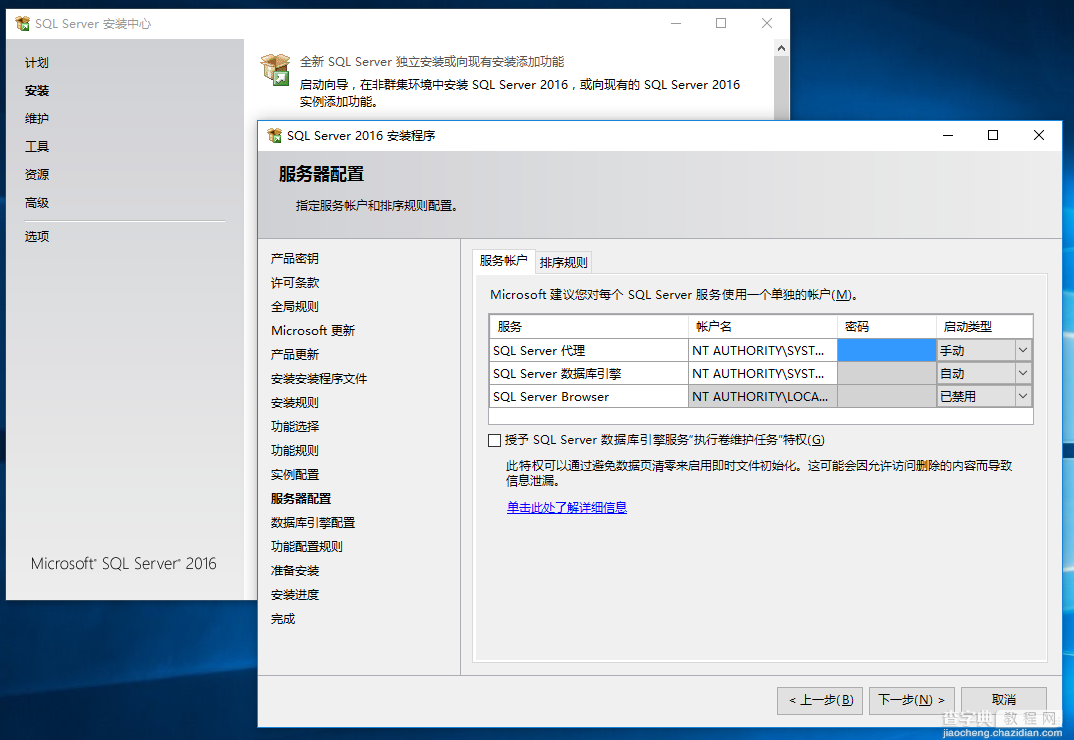The width and height of the screenshot is (1074, 740).
Task: Click the 服务 column header
Action: (x=588, y=327)
